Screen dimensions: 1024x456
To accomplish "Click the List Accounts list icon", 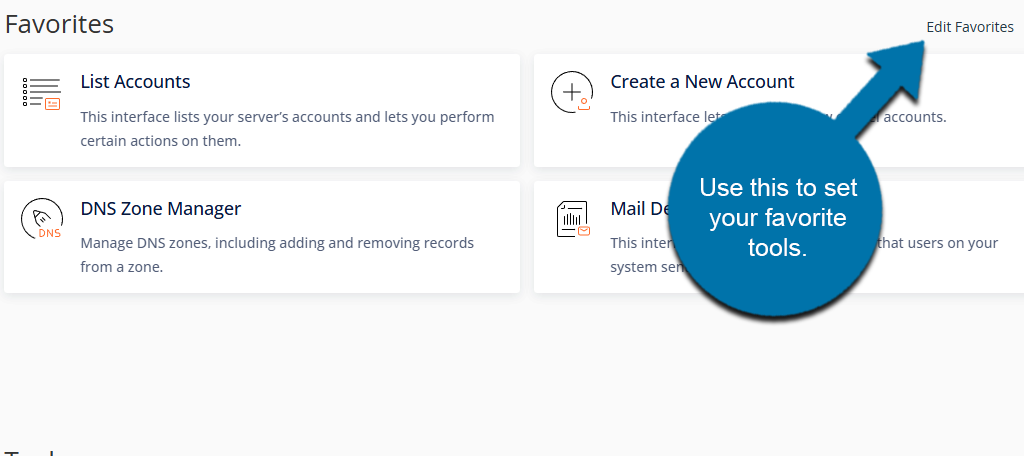I will point(41,93).
